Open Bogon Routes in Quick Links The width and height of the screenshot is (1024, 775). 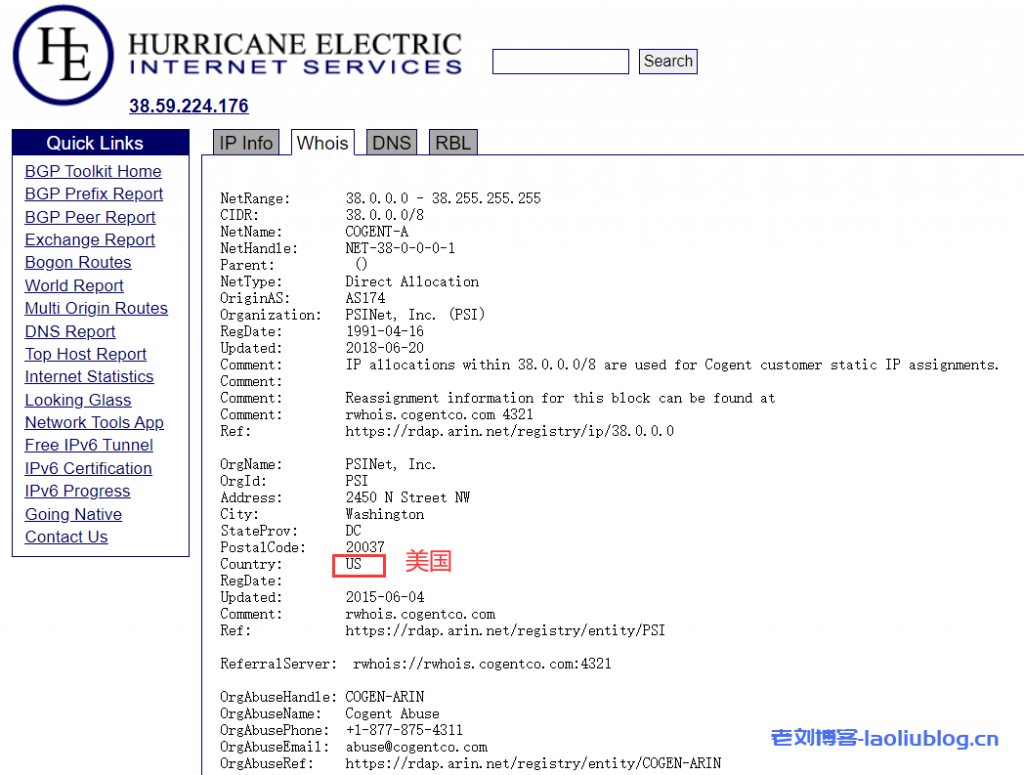coord(78,262)
